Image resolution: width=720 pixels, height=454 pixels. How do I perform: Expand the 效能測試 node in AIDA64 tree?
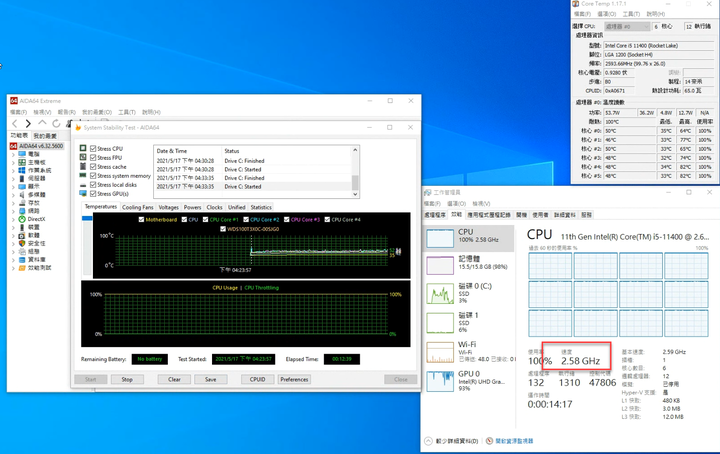13,268
